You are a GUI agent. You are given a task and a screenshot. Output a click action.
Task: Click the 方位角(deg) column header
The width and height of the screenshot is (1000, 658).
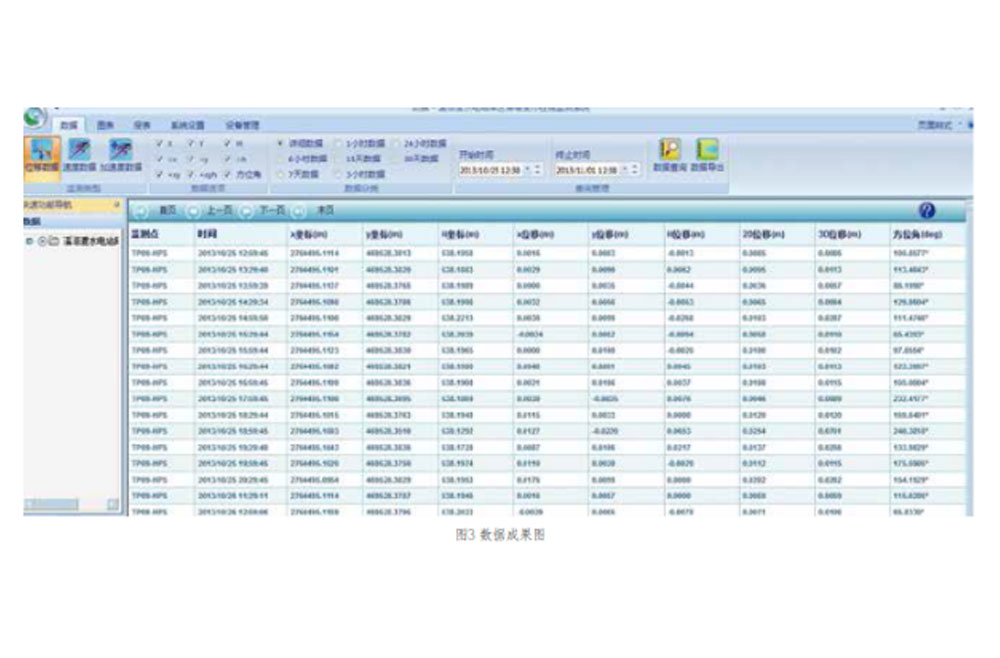(x=927, y=234)
